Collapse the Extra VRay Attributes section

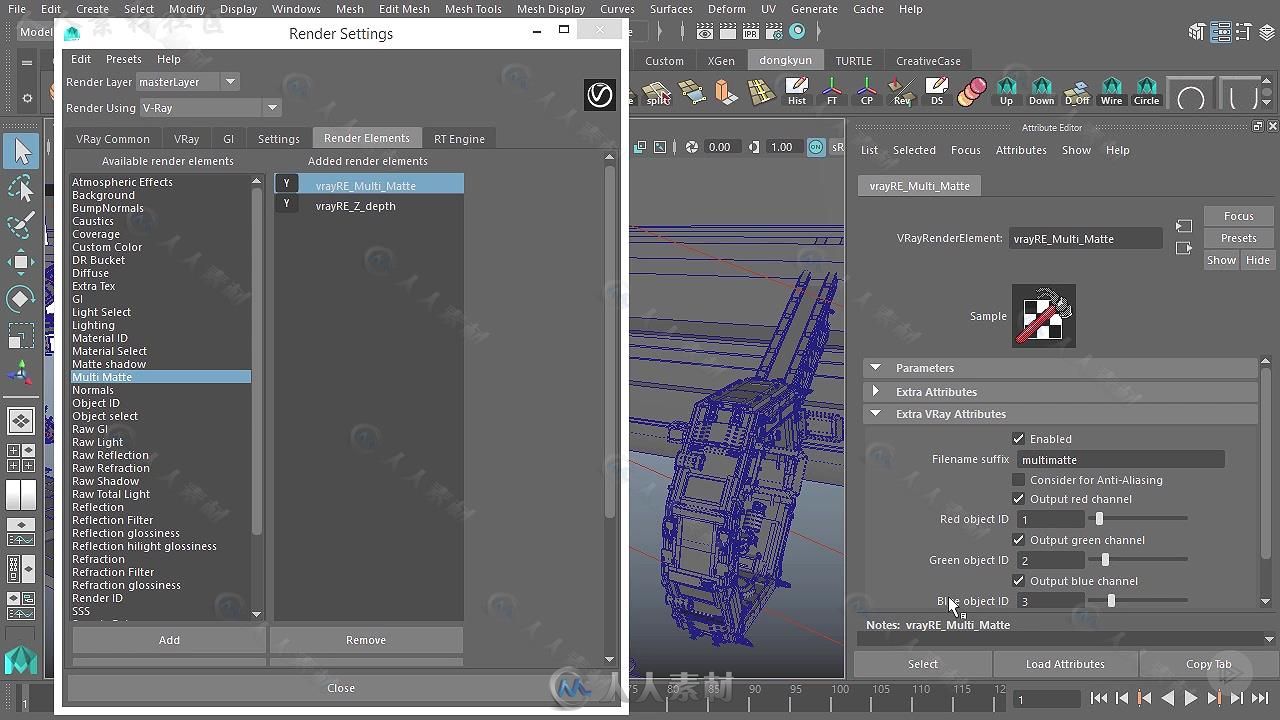click(876, 414)
